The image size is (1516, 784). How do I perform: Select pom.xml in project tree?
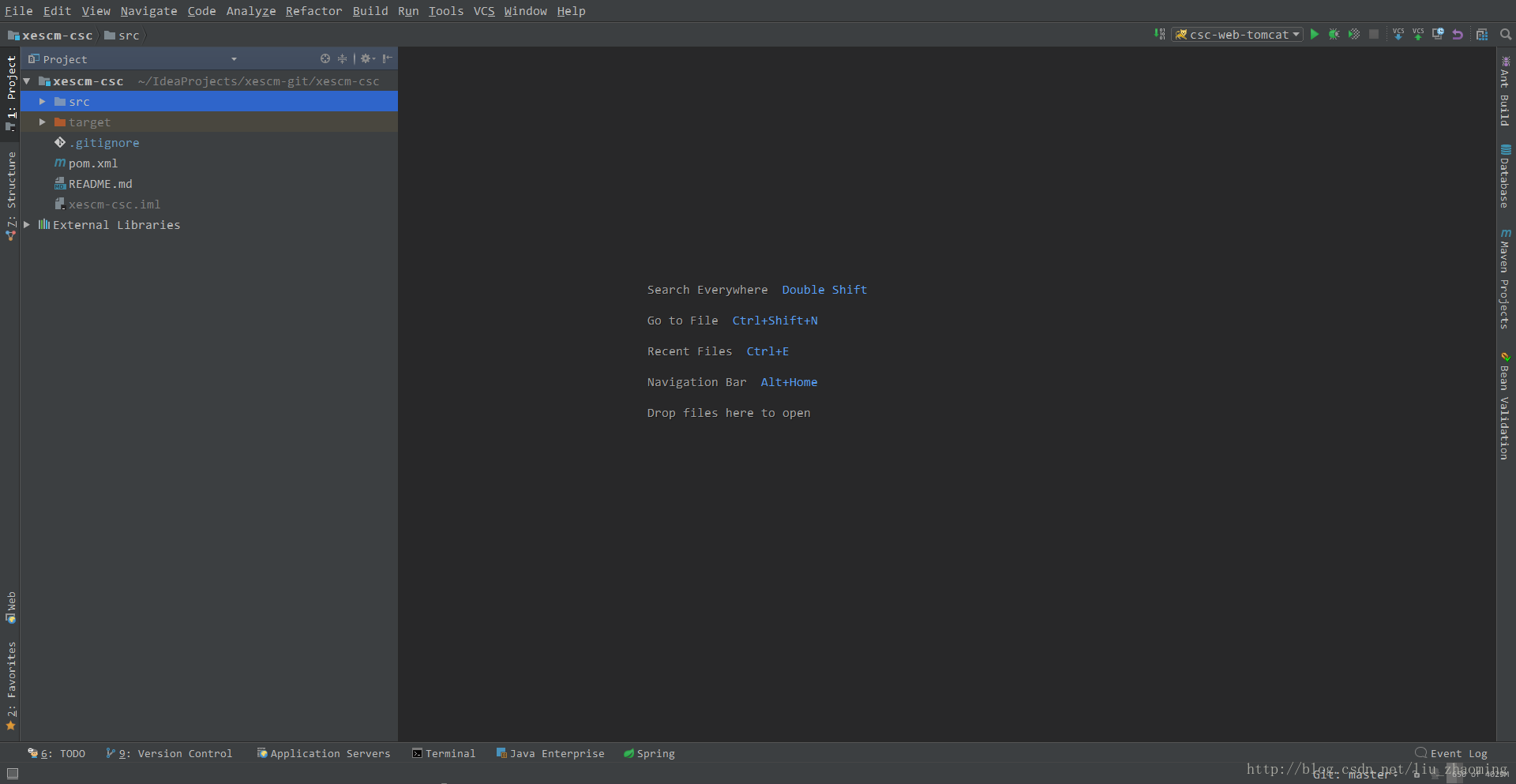pyautogui.click(x=92, y=163)
